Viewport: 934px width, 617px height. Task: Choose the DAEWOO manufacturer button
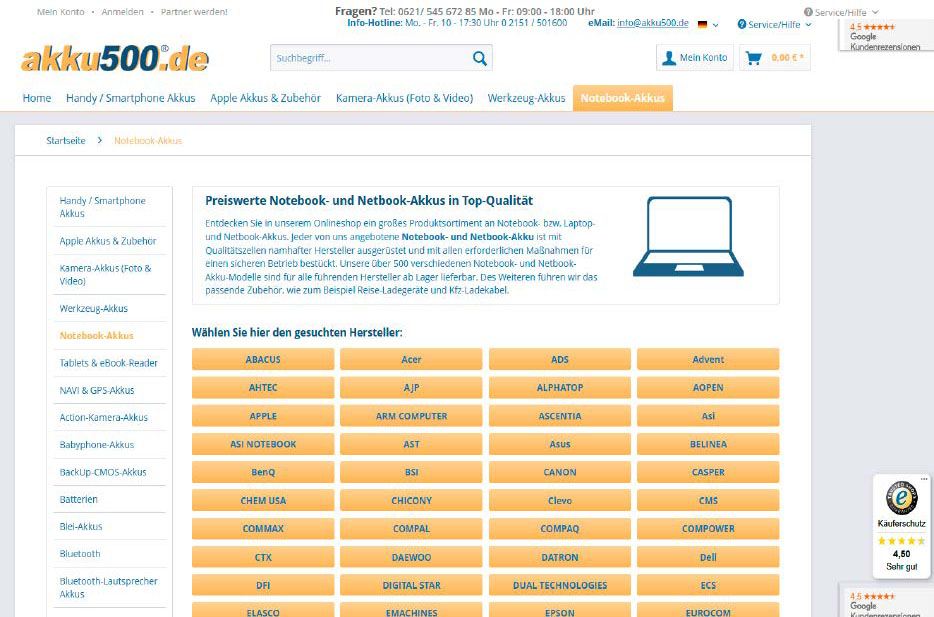(x=411, y=557)
